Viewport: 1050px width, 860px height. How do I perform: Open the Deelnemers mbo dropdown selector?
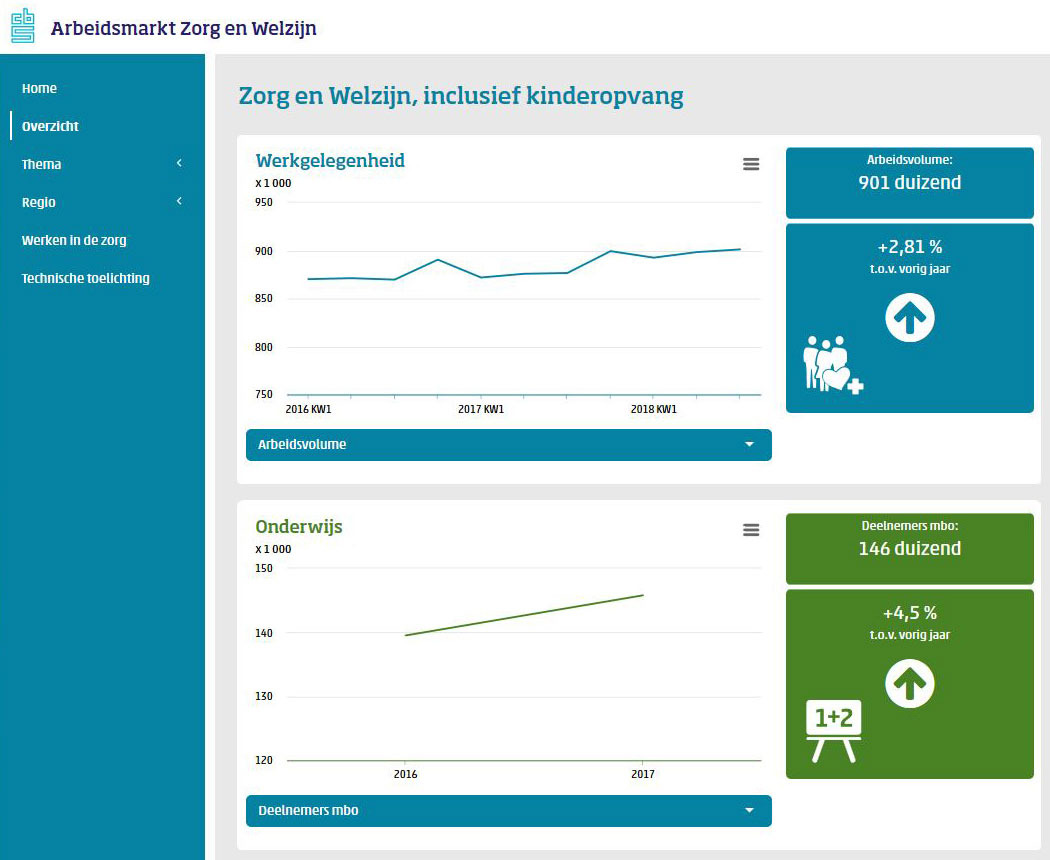tap(508, 811)
